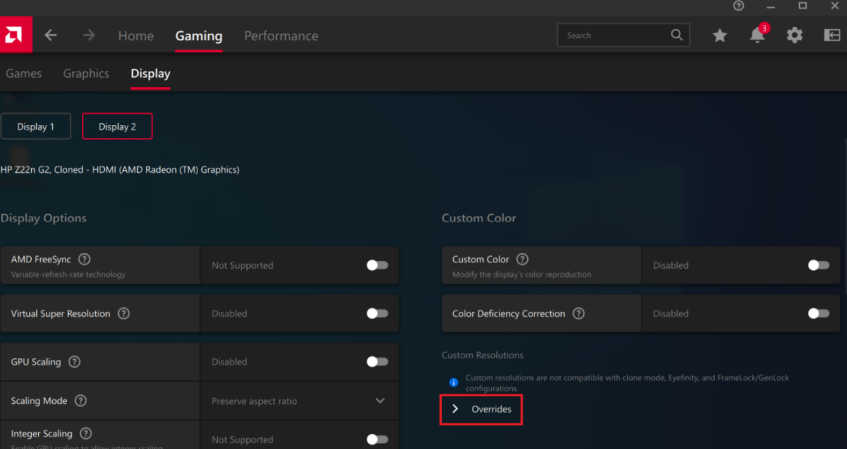Toggle the GPU Scaling switch
Viewport: 847px width, 449px height.
coord(377,362)
